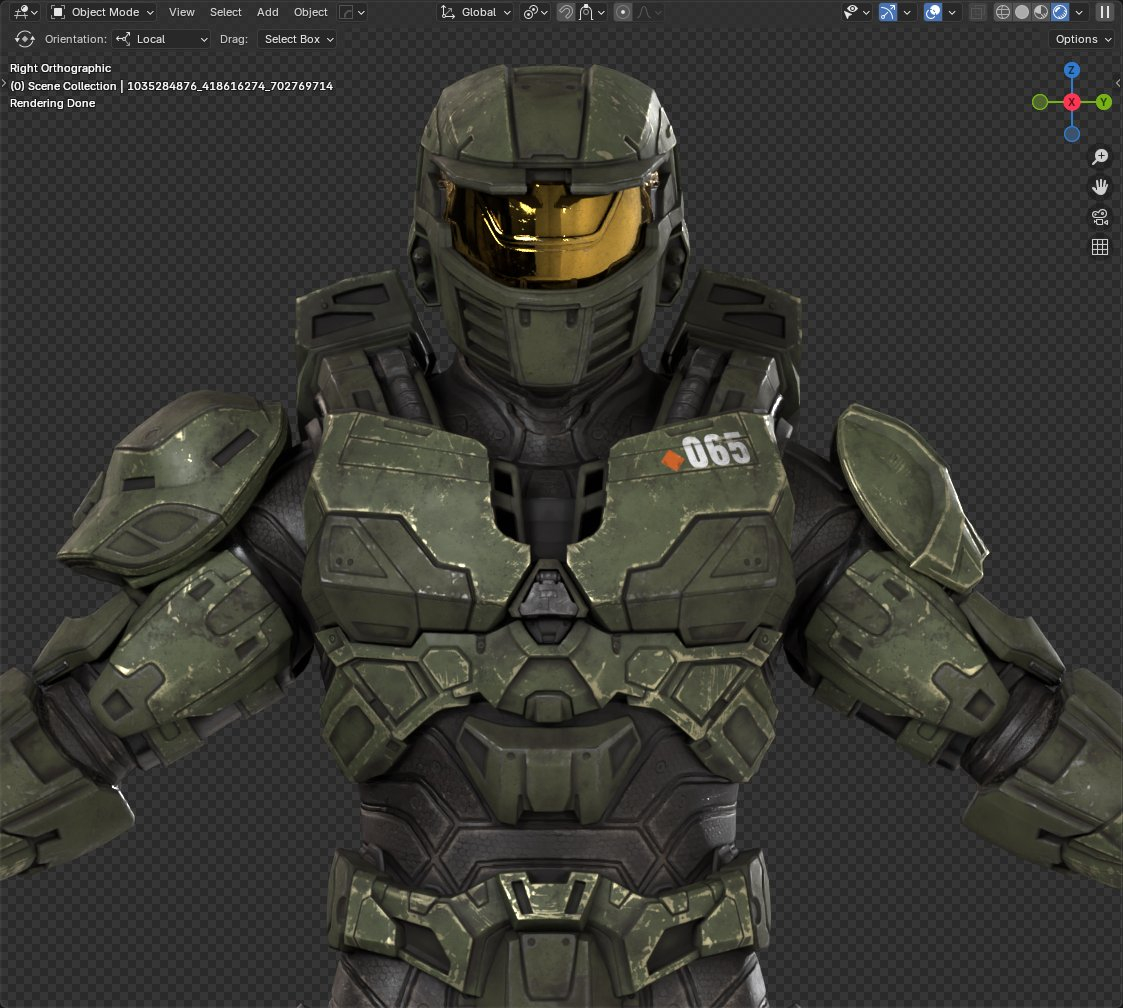Expand the Drag Select Box dropdown
Image resolution: width=1123 pixels, height=1008 pixels.
click(297, 39)
